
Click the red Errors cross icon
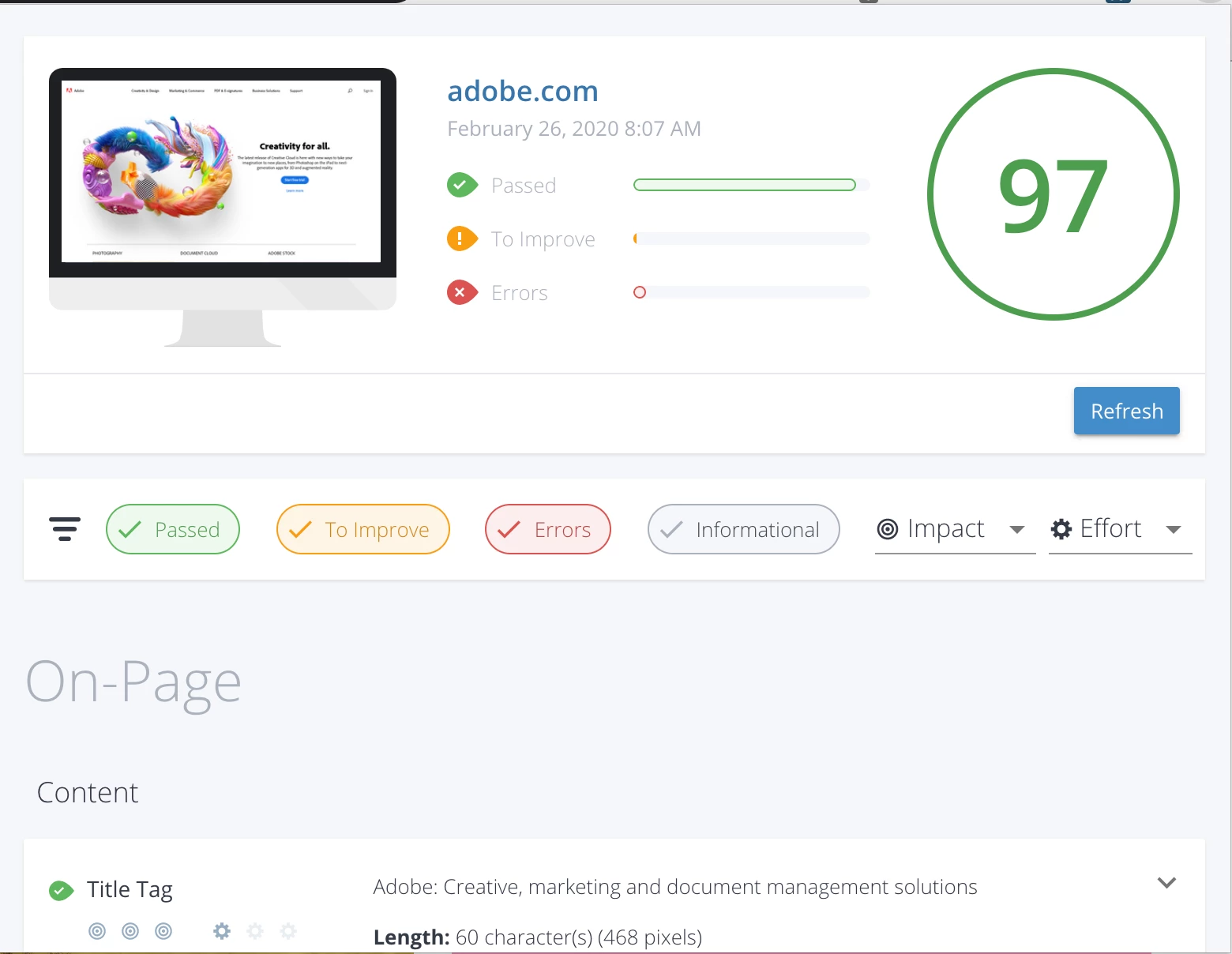tap(462, 292)
